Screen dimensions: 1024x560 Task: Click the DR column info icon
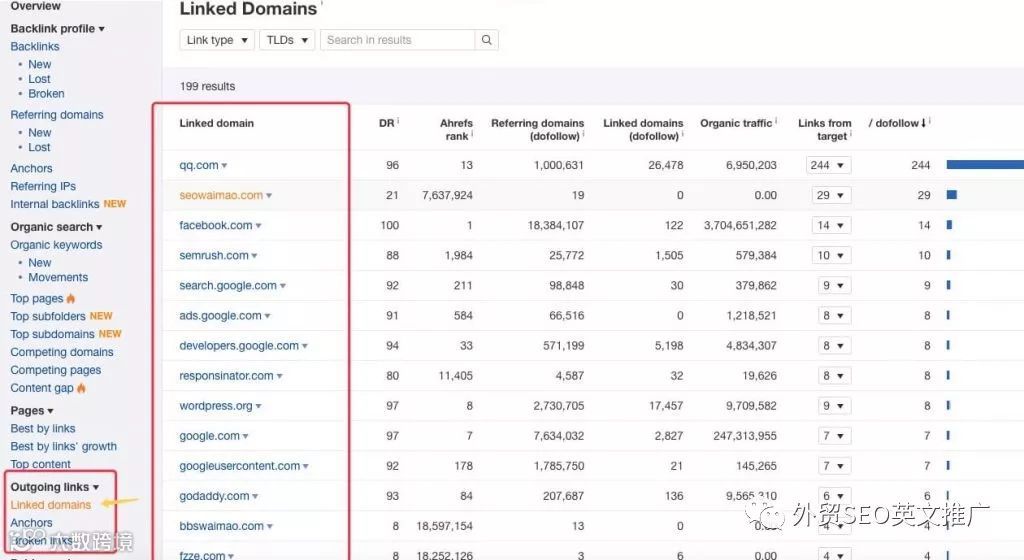[398, 120]
